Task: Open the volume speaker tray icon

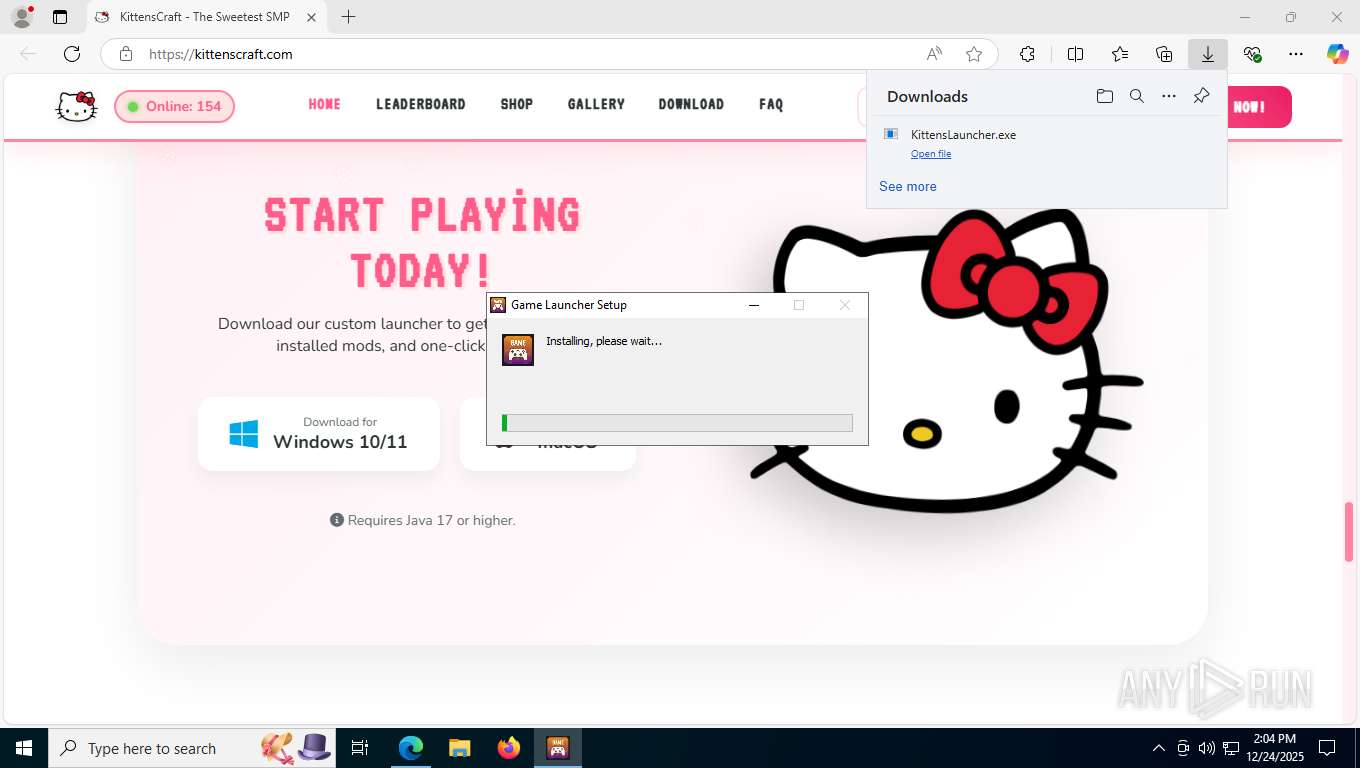Action: tap(1206, 748)
